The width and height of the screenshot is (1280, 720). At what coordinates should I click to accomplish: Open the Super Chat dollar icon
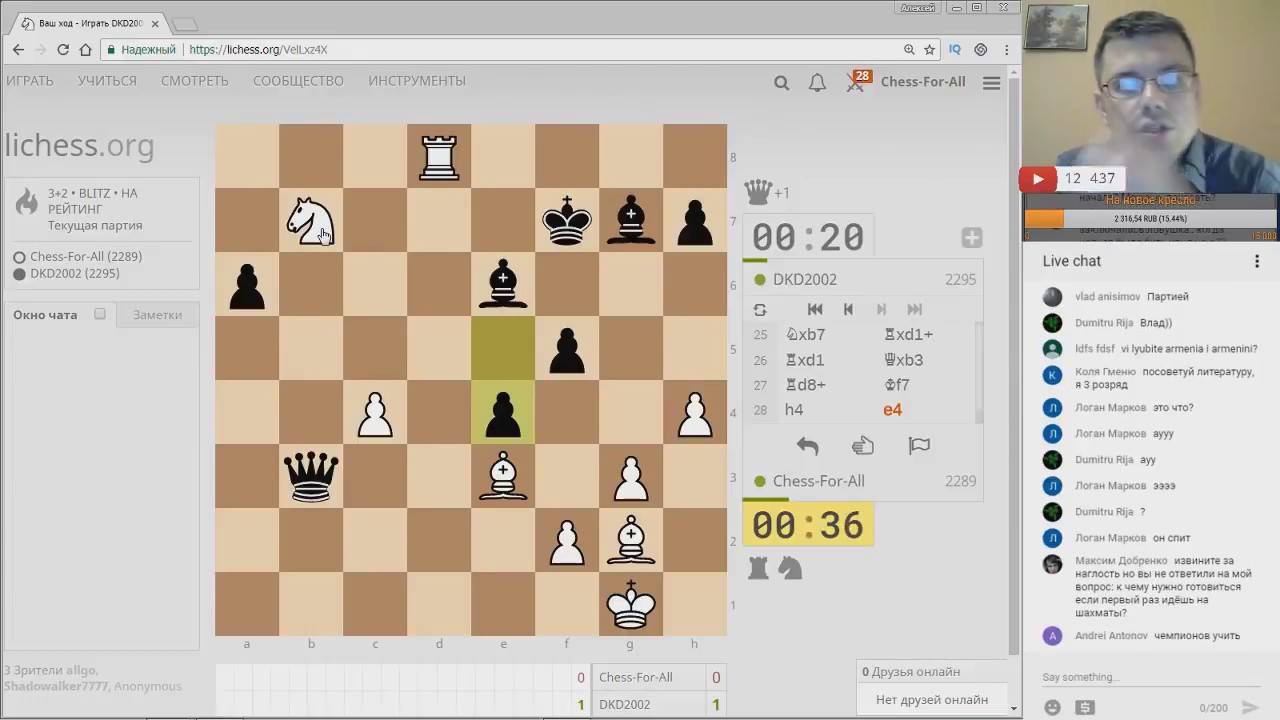coord(1085,707)
